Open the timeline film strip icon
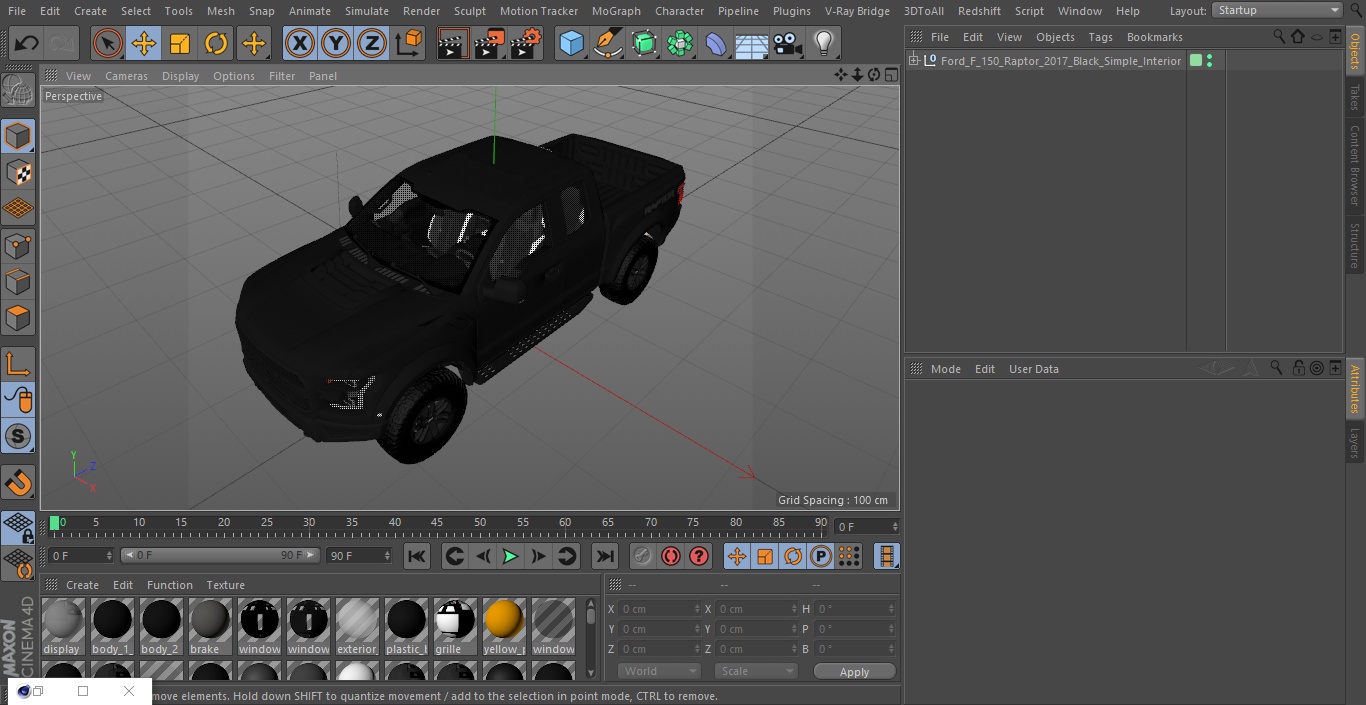 tap(886, 556)
